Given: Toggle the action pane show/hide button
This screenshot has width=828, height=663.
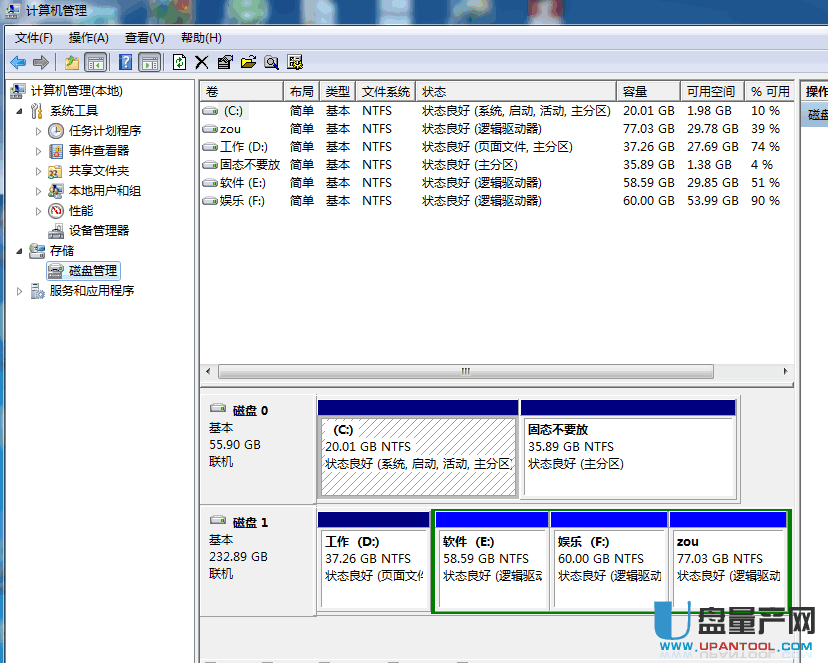Looking at the screenshot, I should [x=150, y=62].
